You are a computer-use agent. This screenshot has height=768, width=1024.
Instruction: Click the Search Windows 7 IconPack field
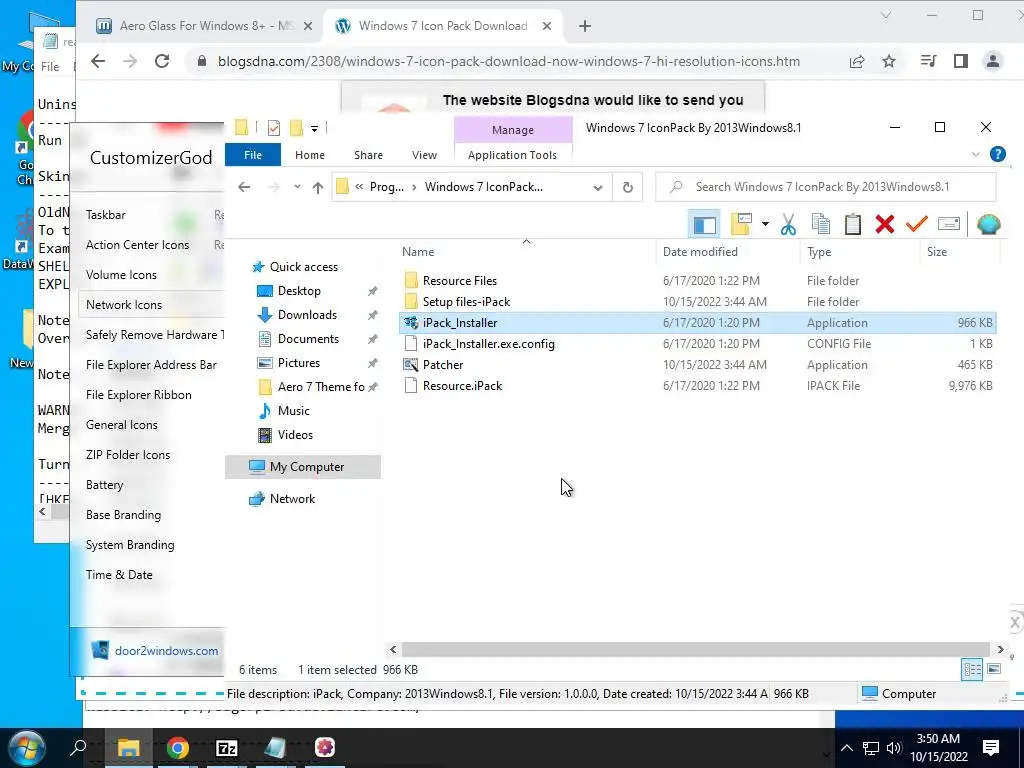(825, 187)
